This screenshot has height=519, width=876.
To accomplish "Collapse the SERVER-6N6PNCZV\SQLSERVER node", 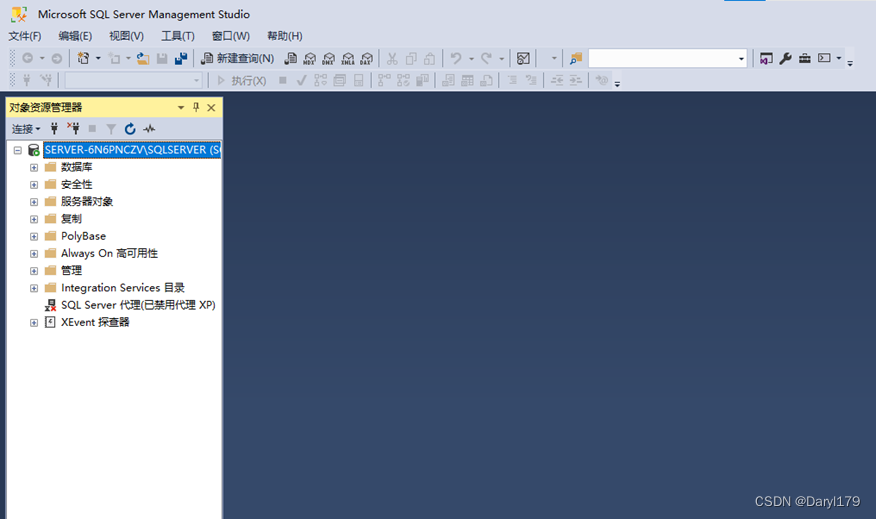I will click(18, 150).
